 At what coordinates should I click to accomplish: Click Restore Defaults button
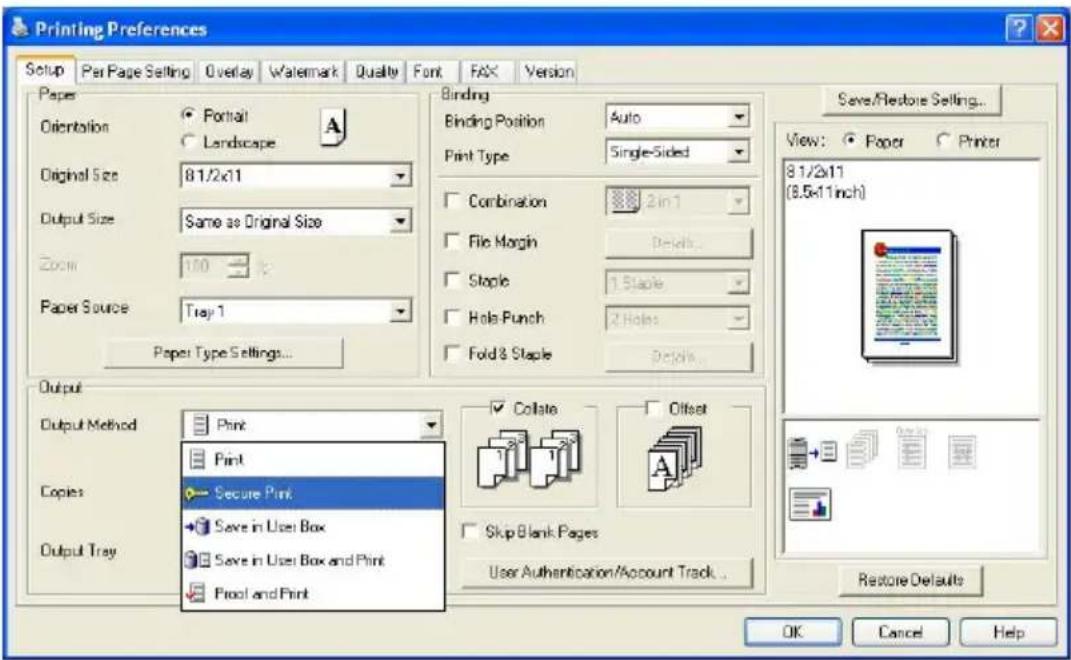click(x=910, y=580)
